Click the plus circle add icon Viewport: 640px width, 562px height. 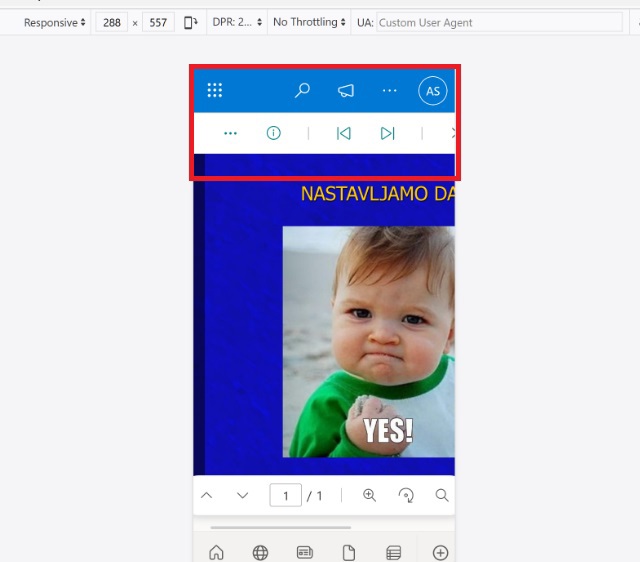pyautogui.click(x=440, y=553)
